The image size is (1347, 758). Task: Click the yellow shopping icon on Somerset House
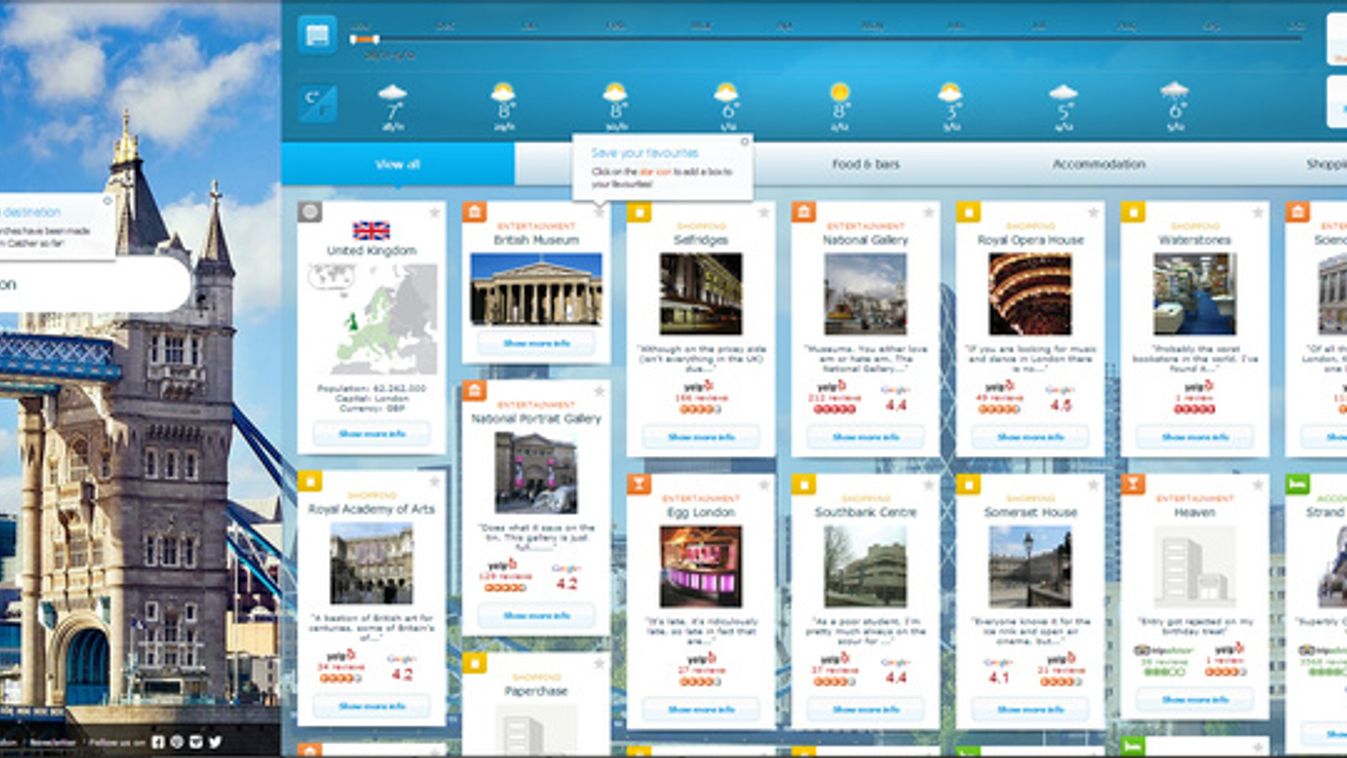pyautogui.click(x=968, y=484)
